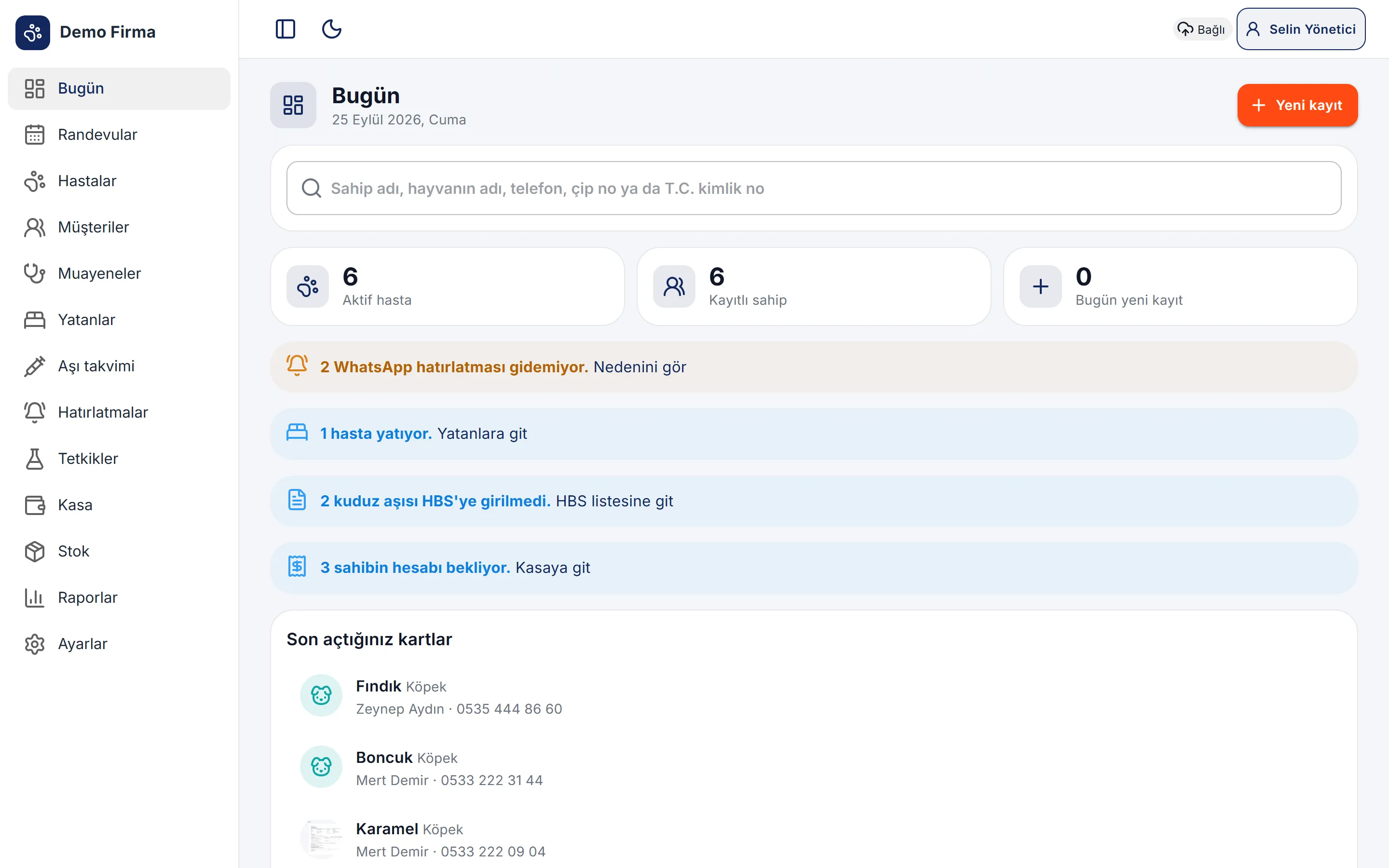Screen dimensions: 1389x868
Task: Open Raporlar chart icon in sidebar
Action: [34, 597]
